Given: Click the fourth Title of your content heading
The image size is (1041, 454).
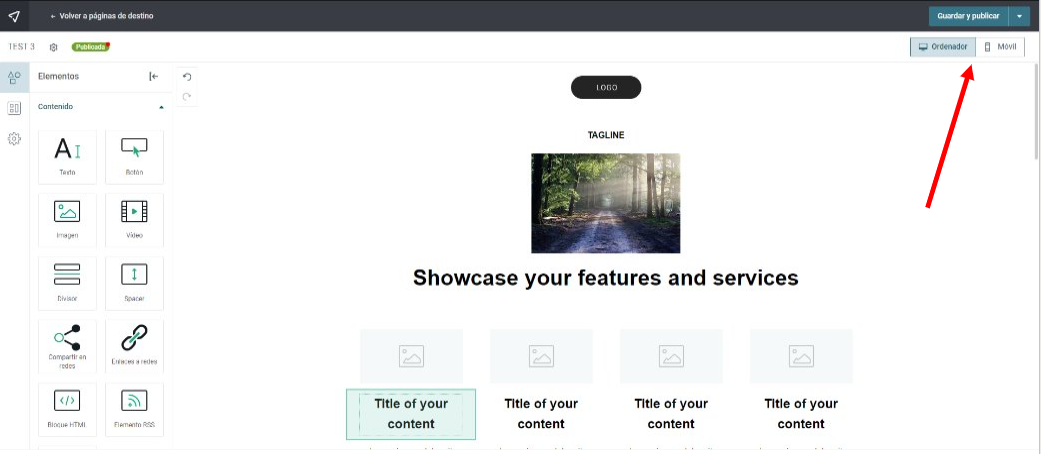Looking at the screenshot, I should pos(801,414).
